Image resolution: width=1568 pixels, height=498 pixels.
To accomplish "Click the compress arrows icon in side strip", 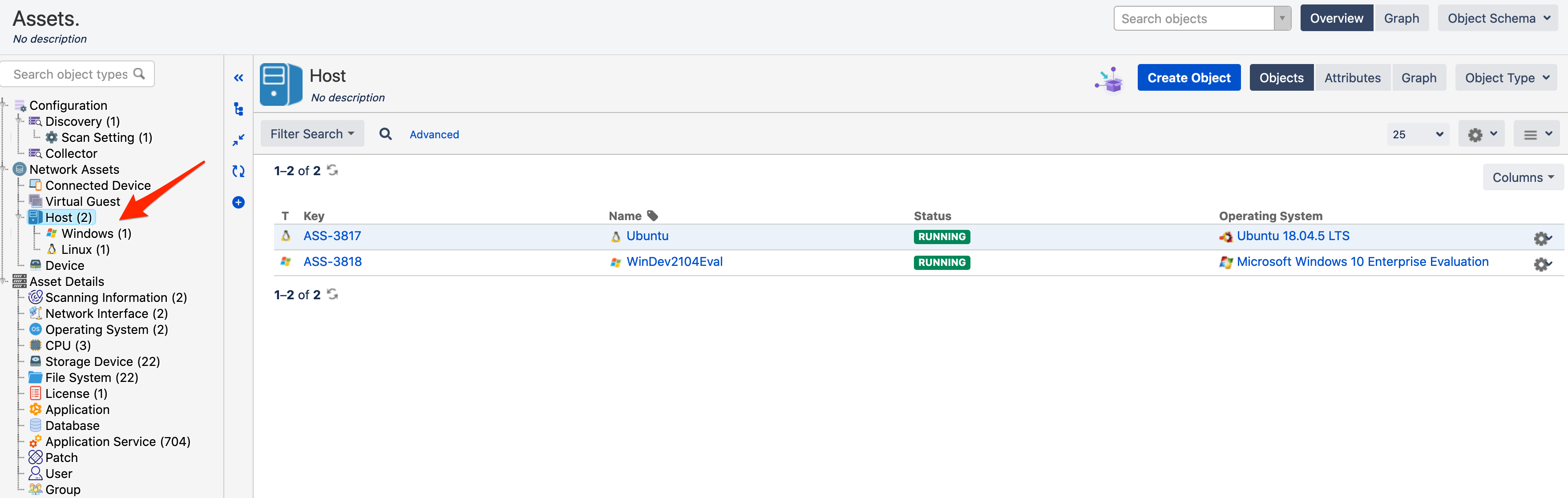I will (x=238, y=140).
